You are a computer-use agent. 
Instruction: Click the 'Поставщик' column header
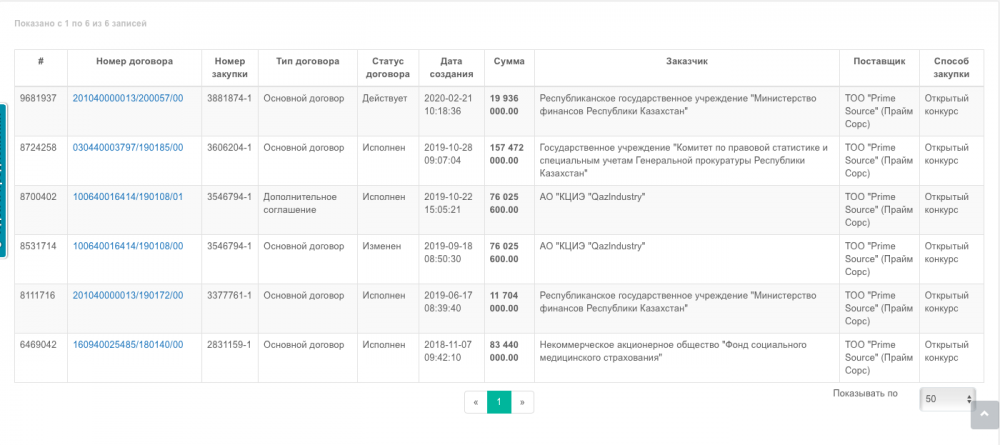tap(879, 61)
